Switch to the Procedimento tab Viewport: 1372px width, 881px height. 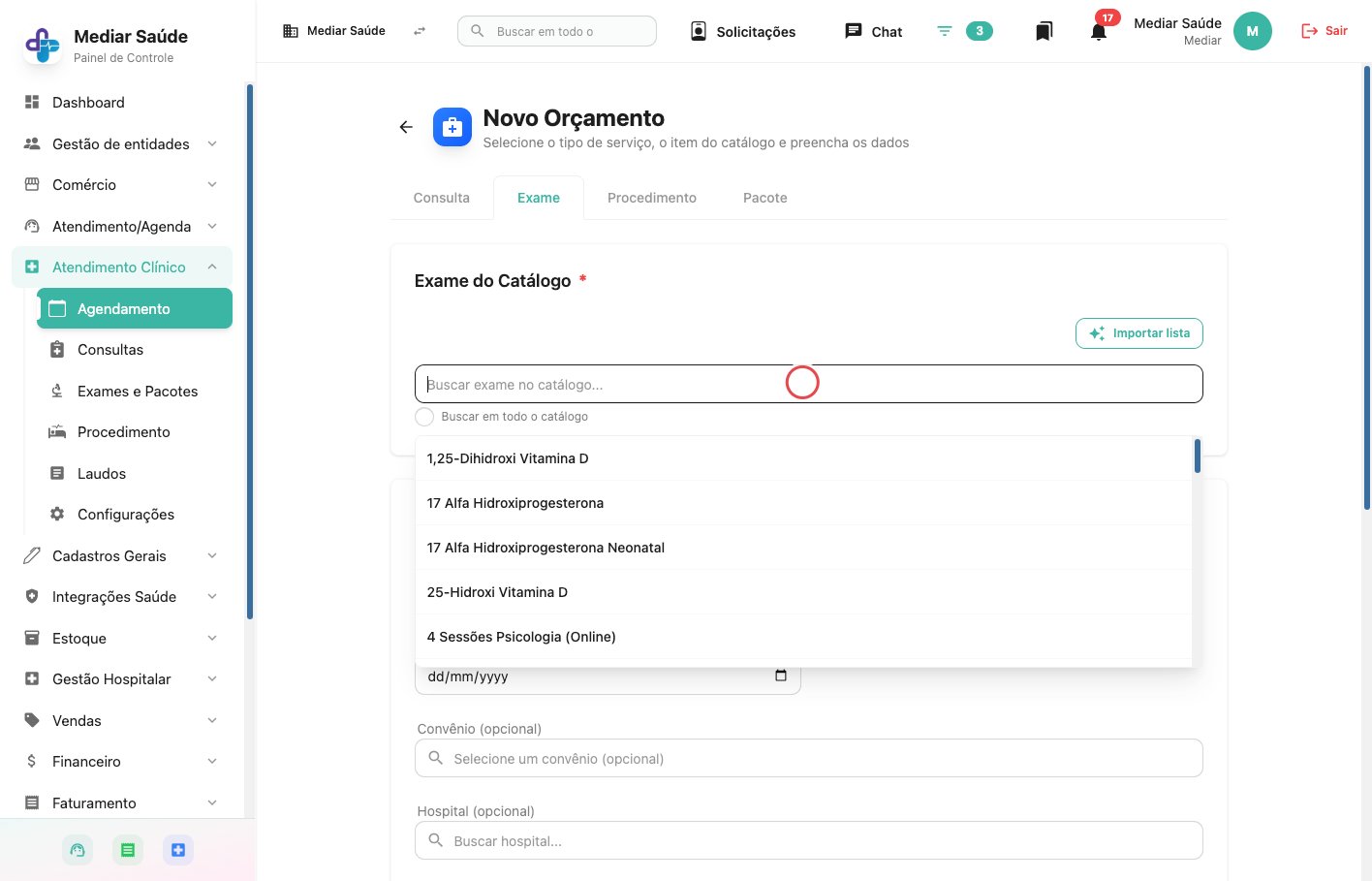click(x=652, y=198)
